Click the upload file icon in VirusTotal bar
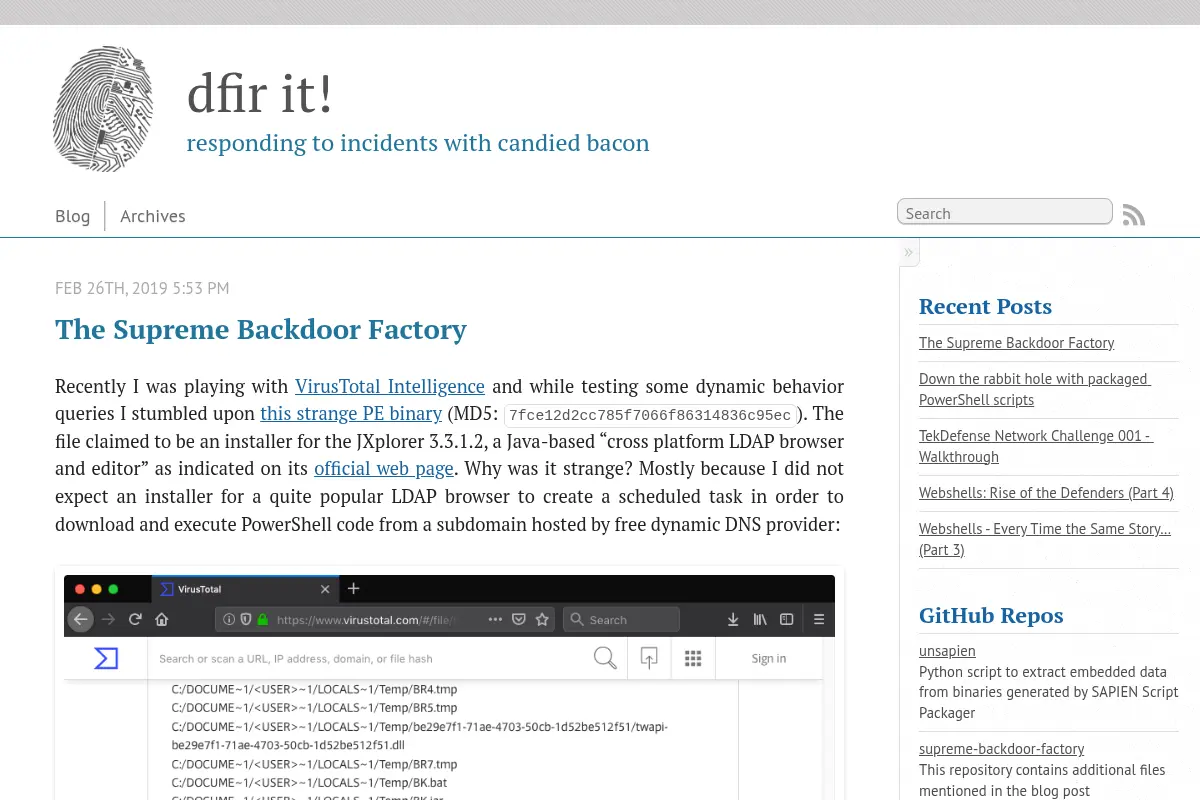 649,658
